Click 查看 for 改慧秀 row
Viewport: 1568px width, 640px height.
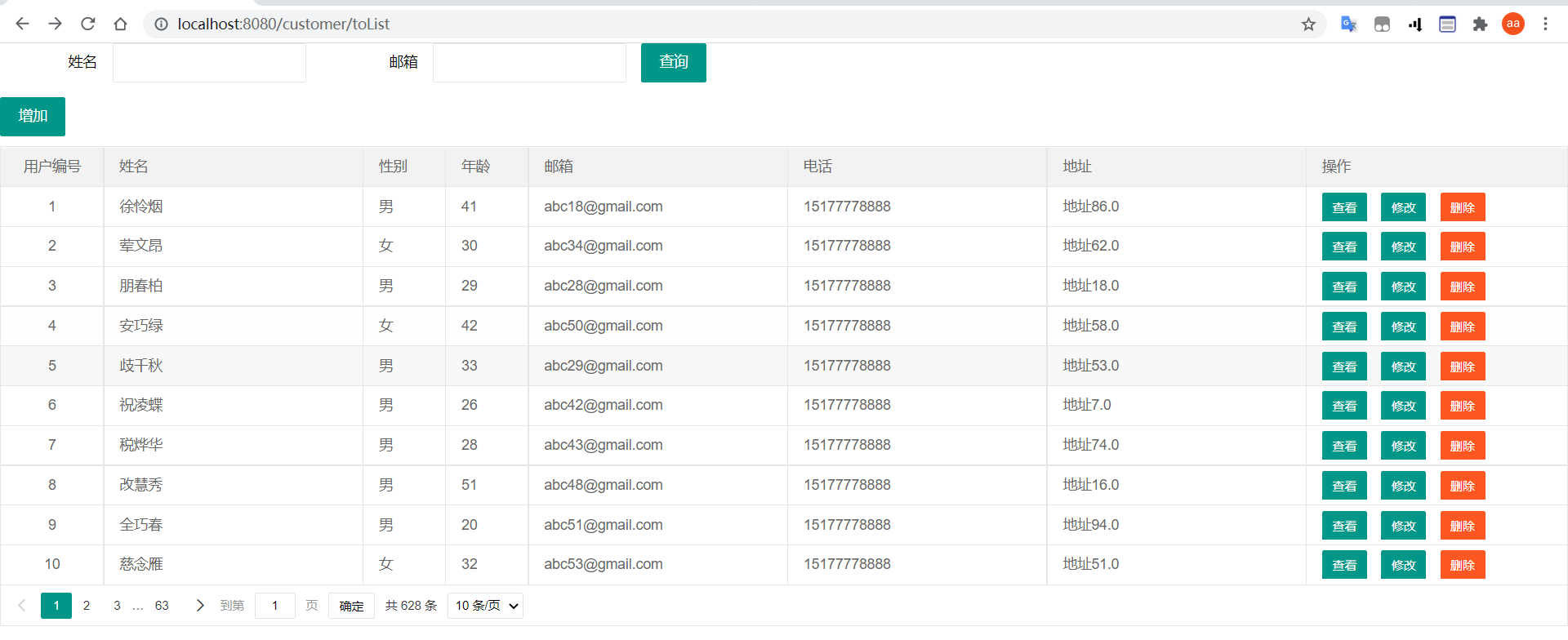tap(1344, 486)
